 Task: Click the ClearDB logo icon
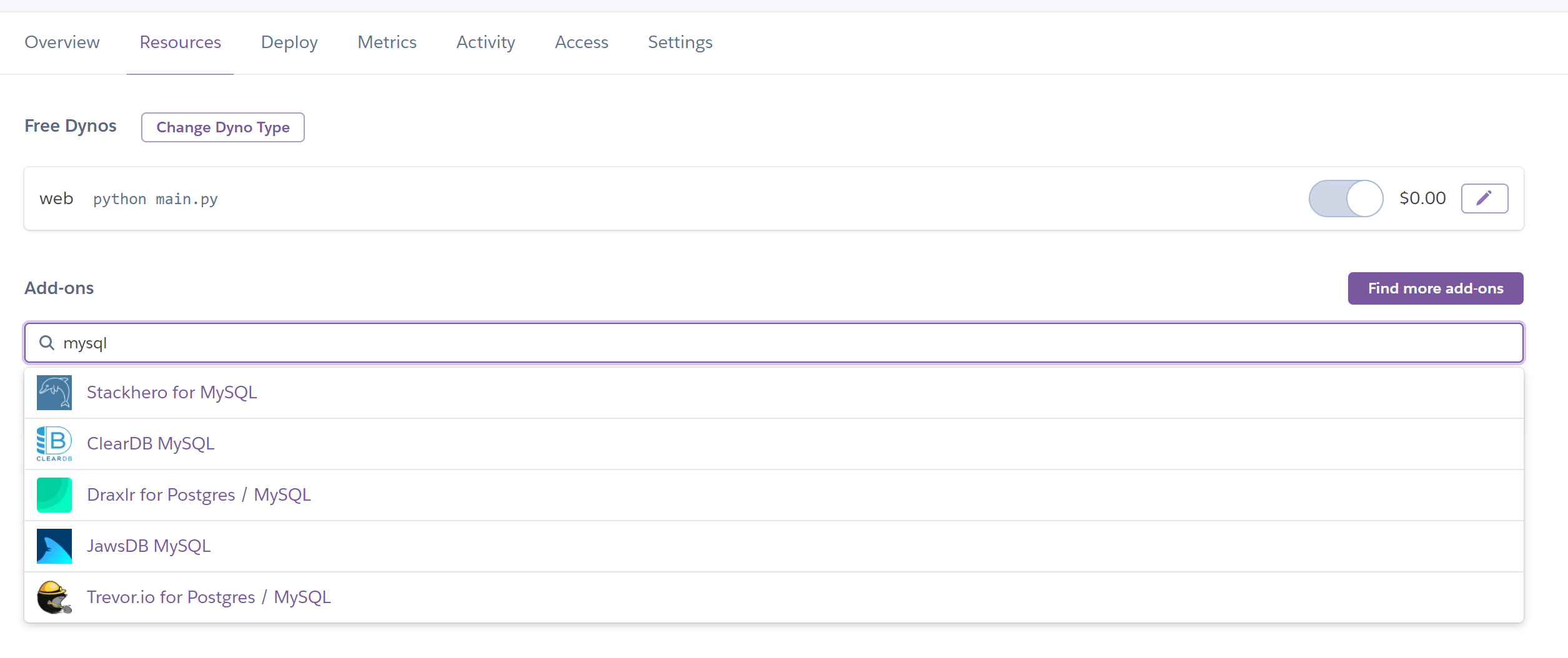[54, 444]
